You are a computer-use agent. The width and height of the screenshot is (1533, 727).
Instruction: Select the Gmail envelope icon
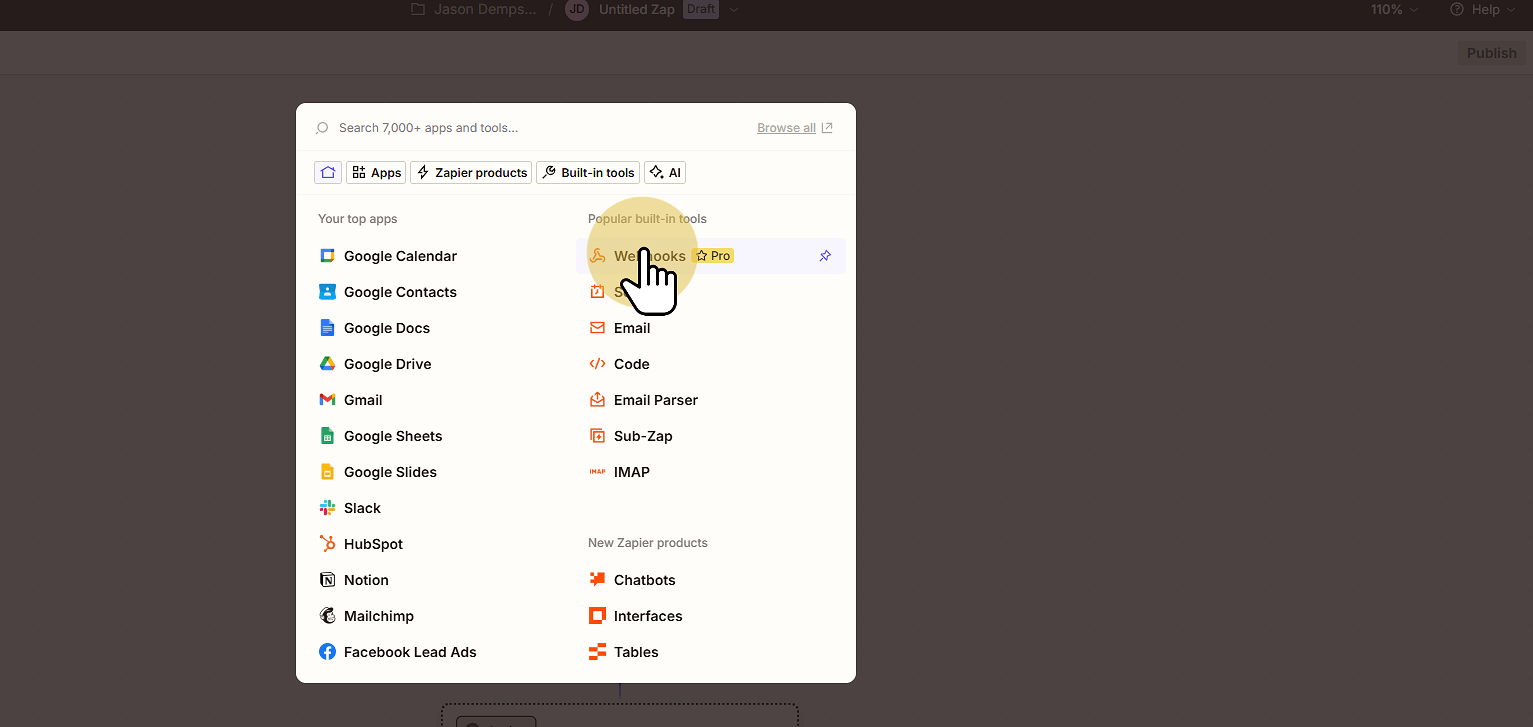pyautogui.click(x=327, y=400)
